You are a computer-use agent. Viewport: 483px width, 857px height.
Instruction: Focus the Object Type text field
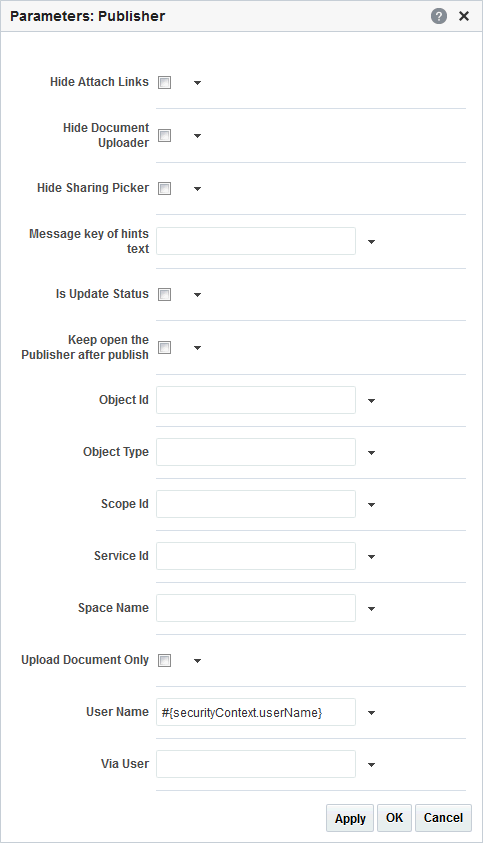point(256,452)
